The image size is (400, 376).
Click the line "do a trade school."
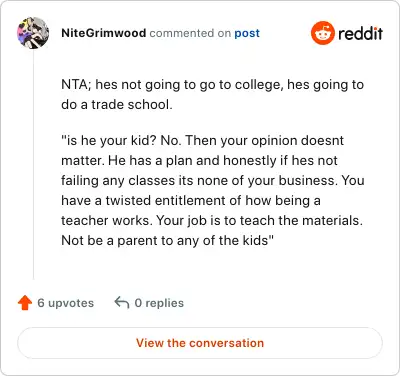(x=117, y=105)
